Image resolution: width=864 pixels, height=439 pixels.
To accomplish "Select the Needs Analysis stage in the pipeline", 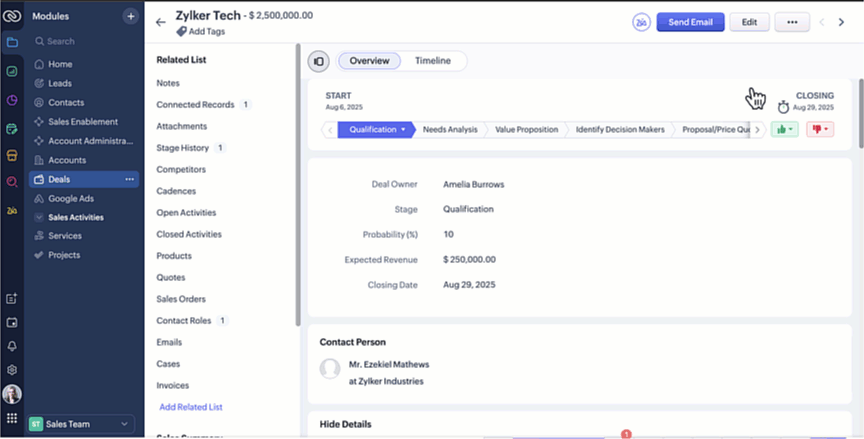I will tap(449, 129).
